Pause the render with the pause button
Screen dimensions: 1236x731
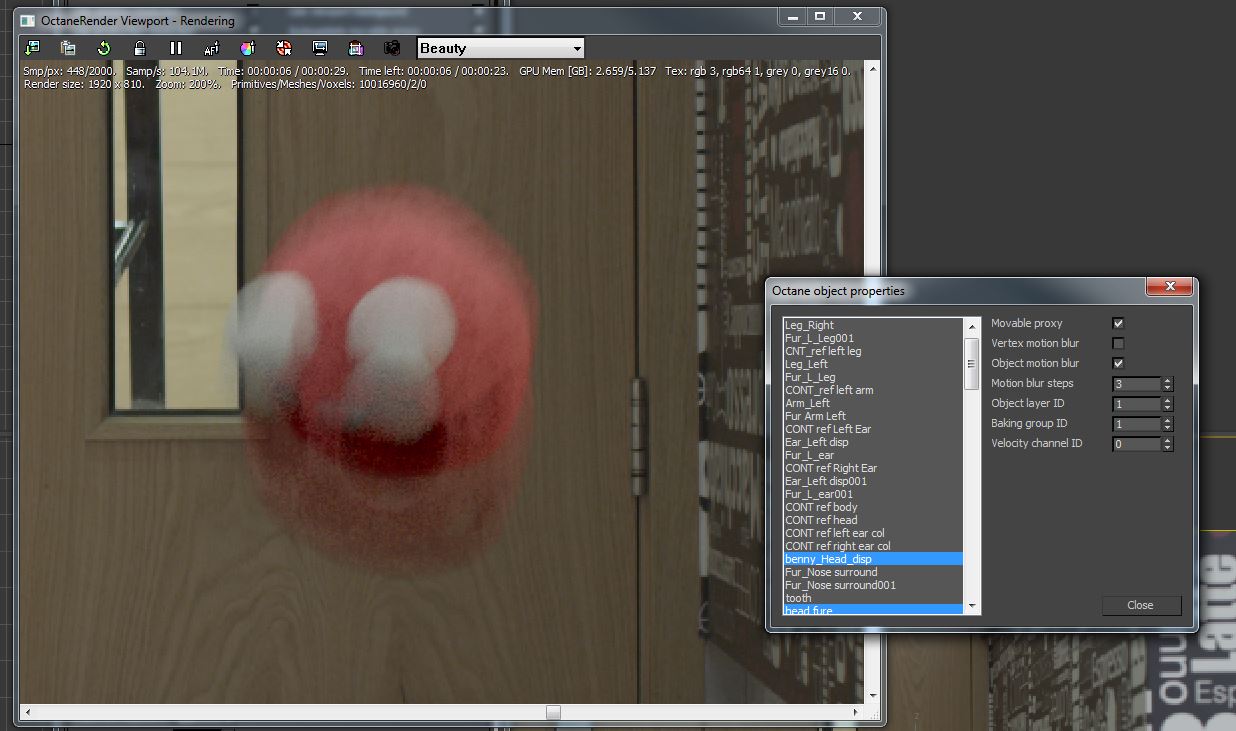coord(176,48)
